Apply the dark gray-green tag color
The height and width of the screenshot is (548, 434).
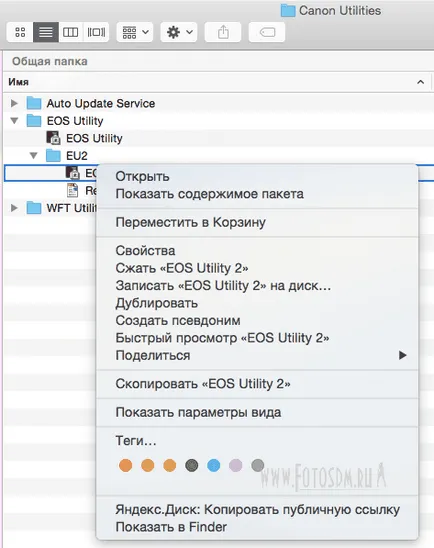(x=191, y=466)
